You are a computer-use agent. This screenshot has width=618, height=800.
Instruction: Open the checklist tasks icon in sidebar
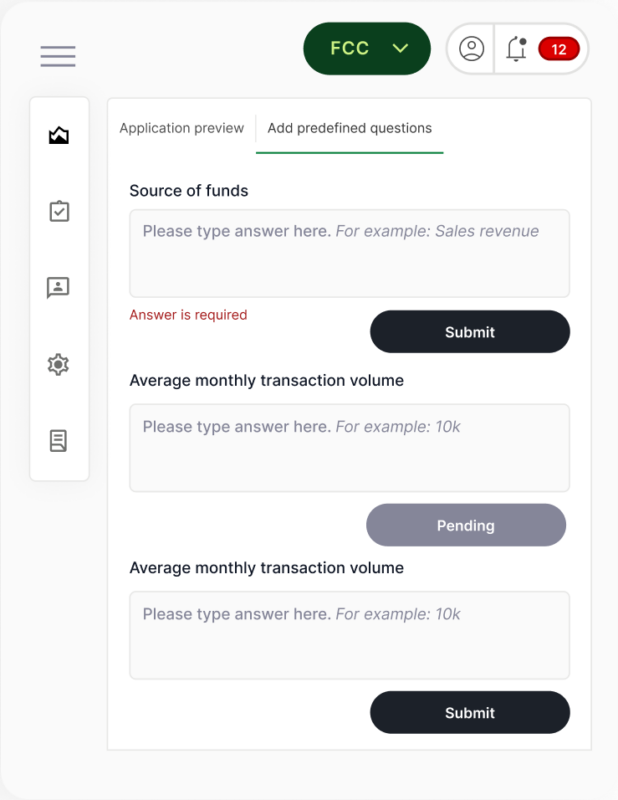click(x=59, y=211)
